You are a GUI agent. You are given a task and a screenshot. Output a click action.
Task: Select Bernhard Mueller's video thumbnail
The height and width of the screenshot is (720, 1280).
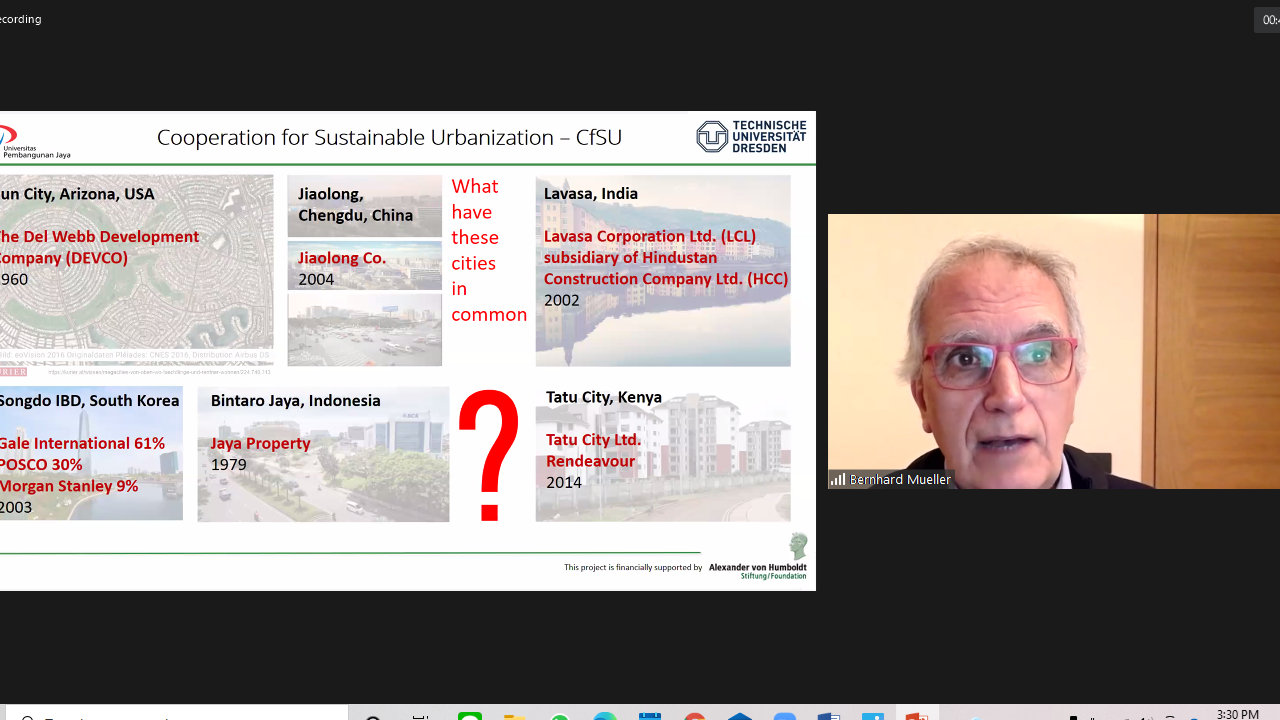click(x=1054, y=351)
